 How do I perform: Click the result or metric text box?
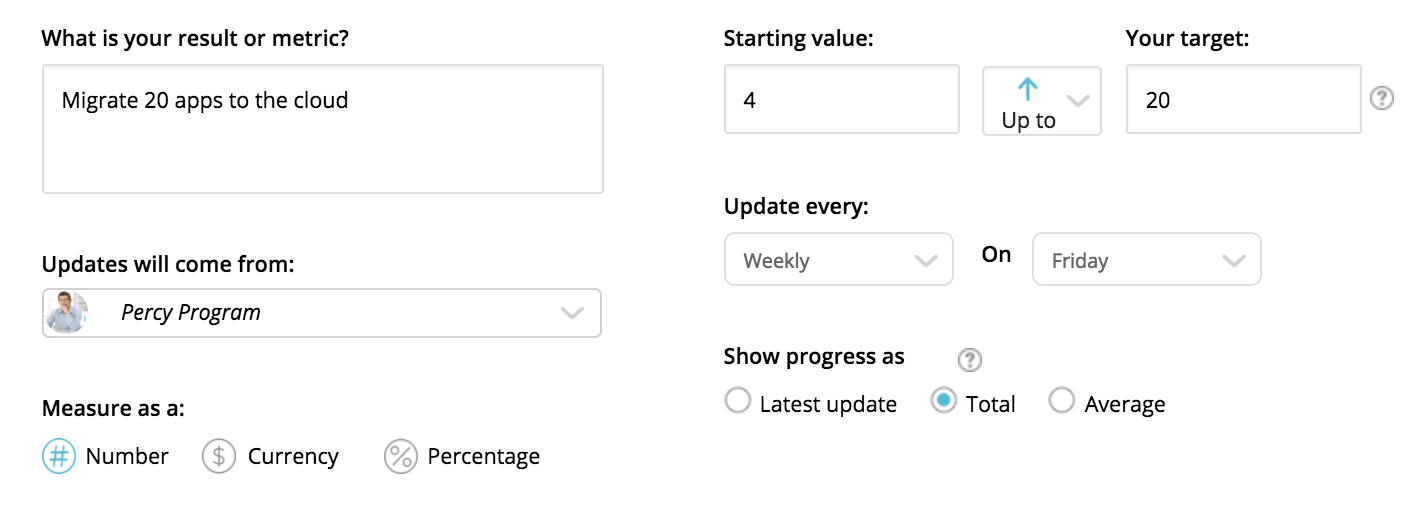click(x=322, y=129)
